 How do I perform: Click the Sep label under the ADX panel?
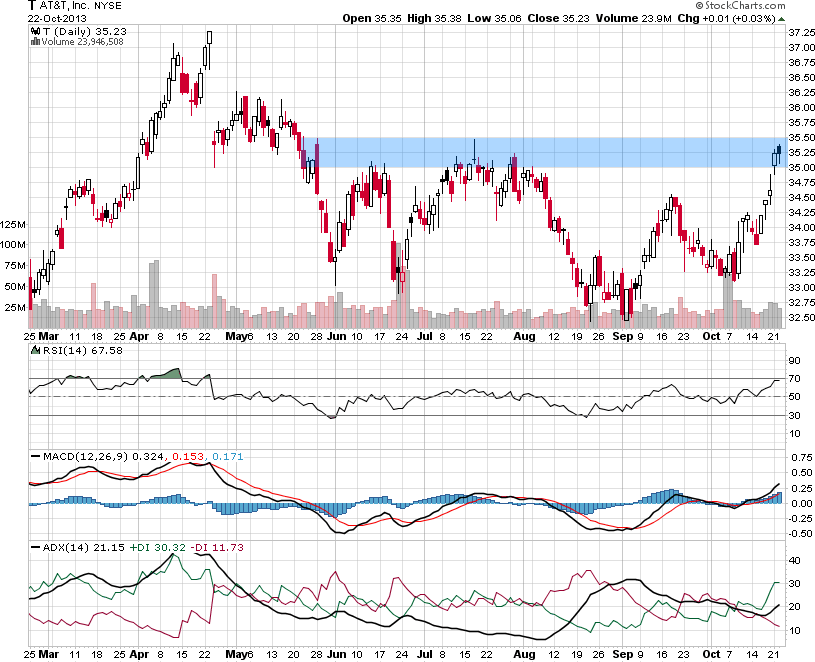point(623,654)
